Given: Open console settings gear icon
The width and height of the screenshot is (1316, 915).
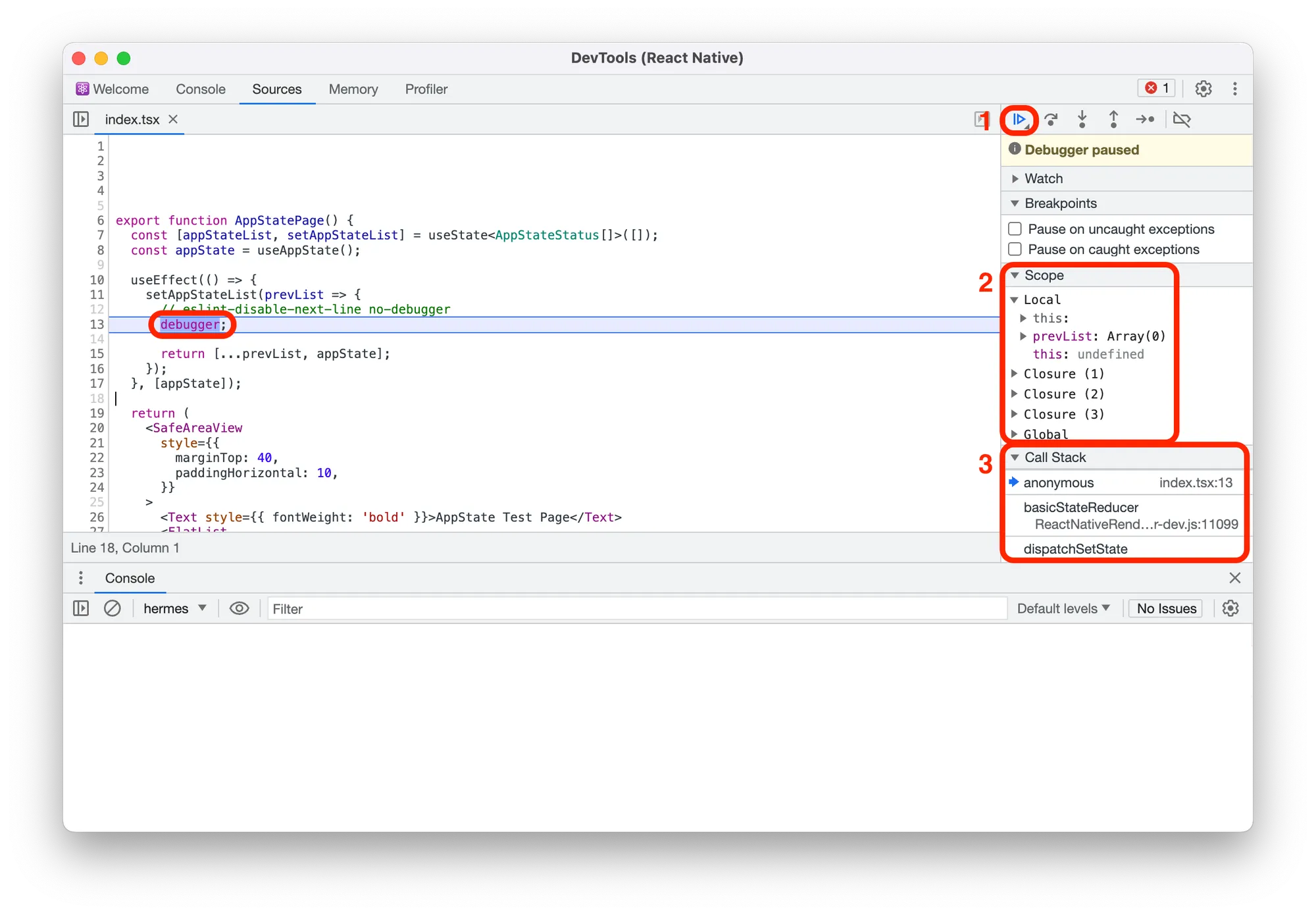Looking at the screenshot, I should click(x=1230, y=608).
